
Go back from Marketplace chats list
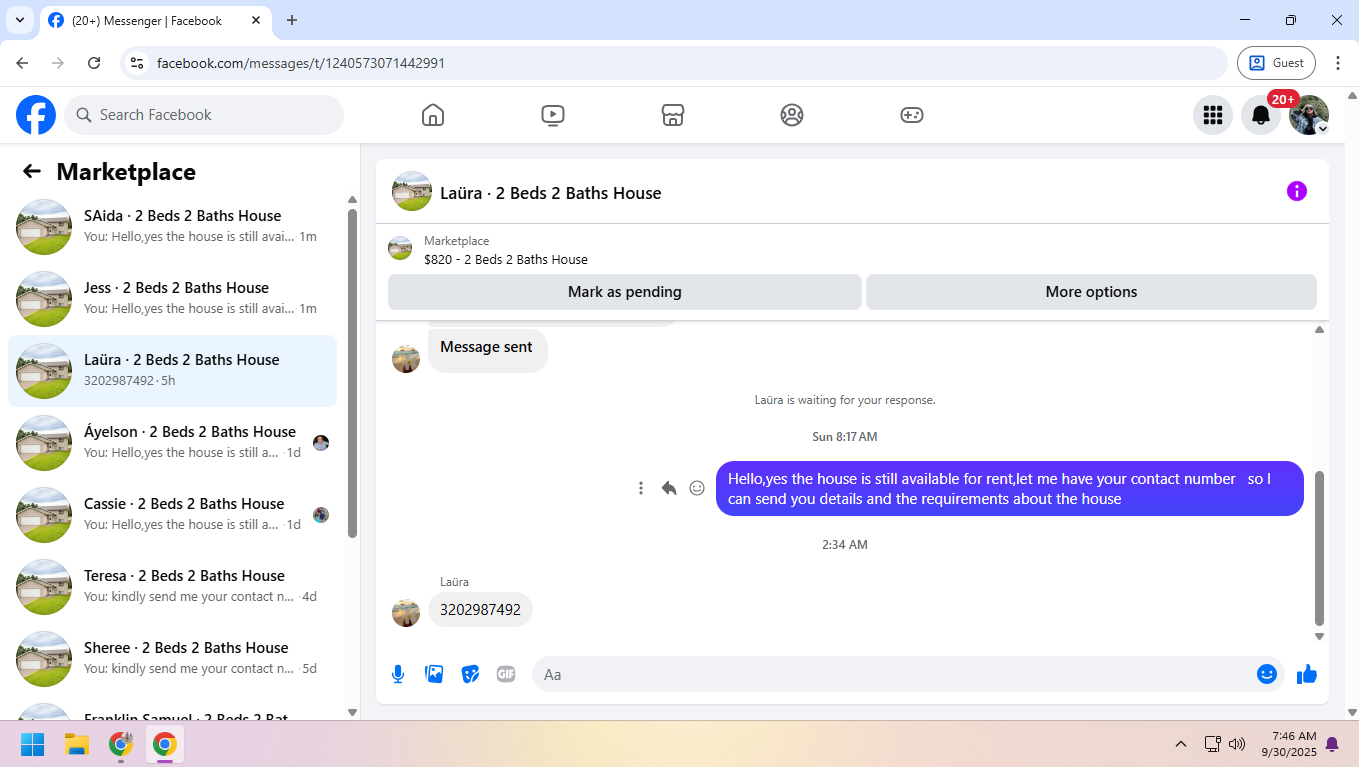(x=32, y=172)
